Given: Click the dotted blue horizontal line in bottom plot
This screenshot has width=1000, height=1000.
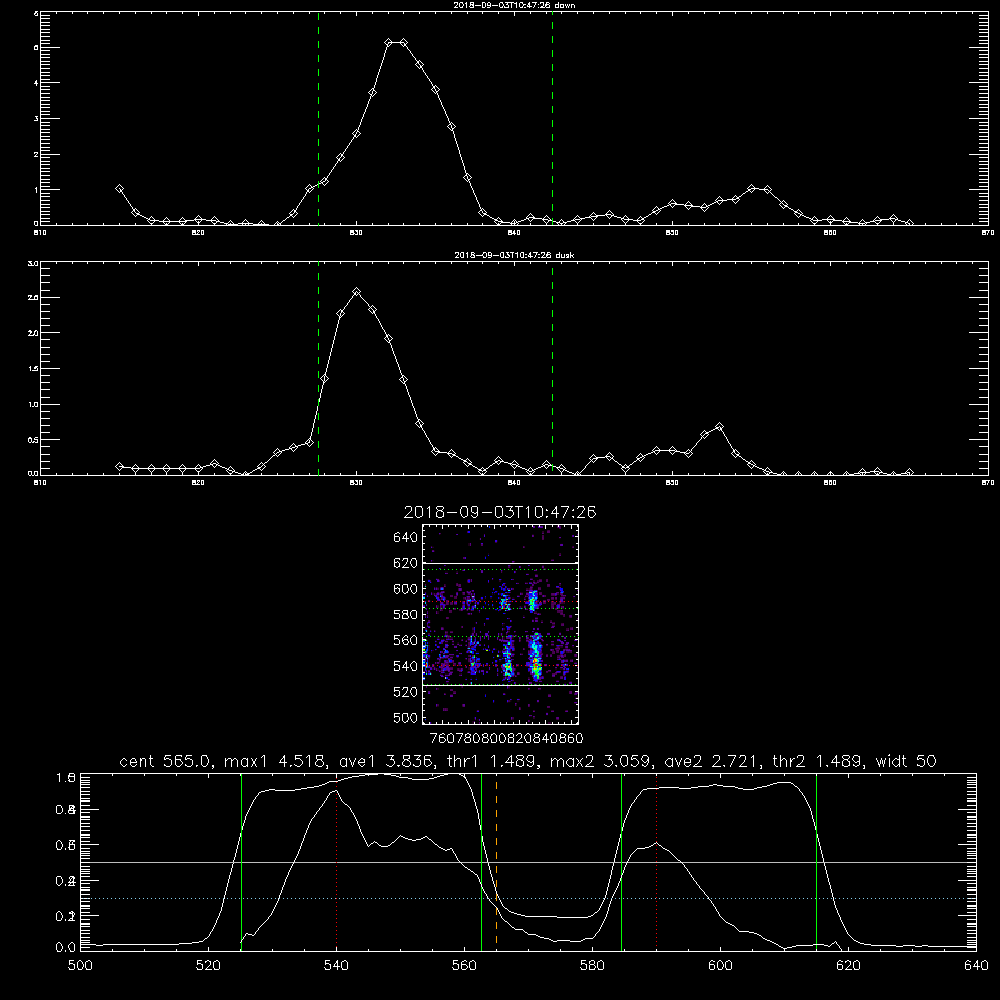Looking at the screenshot, I should [x=528, y=899].
